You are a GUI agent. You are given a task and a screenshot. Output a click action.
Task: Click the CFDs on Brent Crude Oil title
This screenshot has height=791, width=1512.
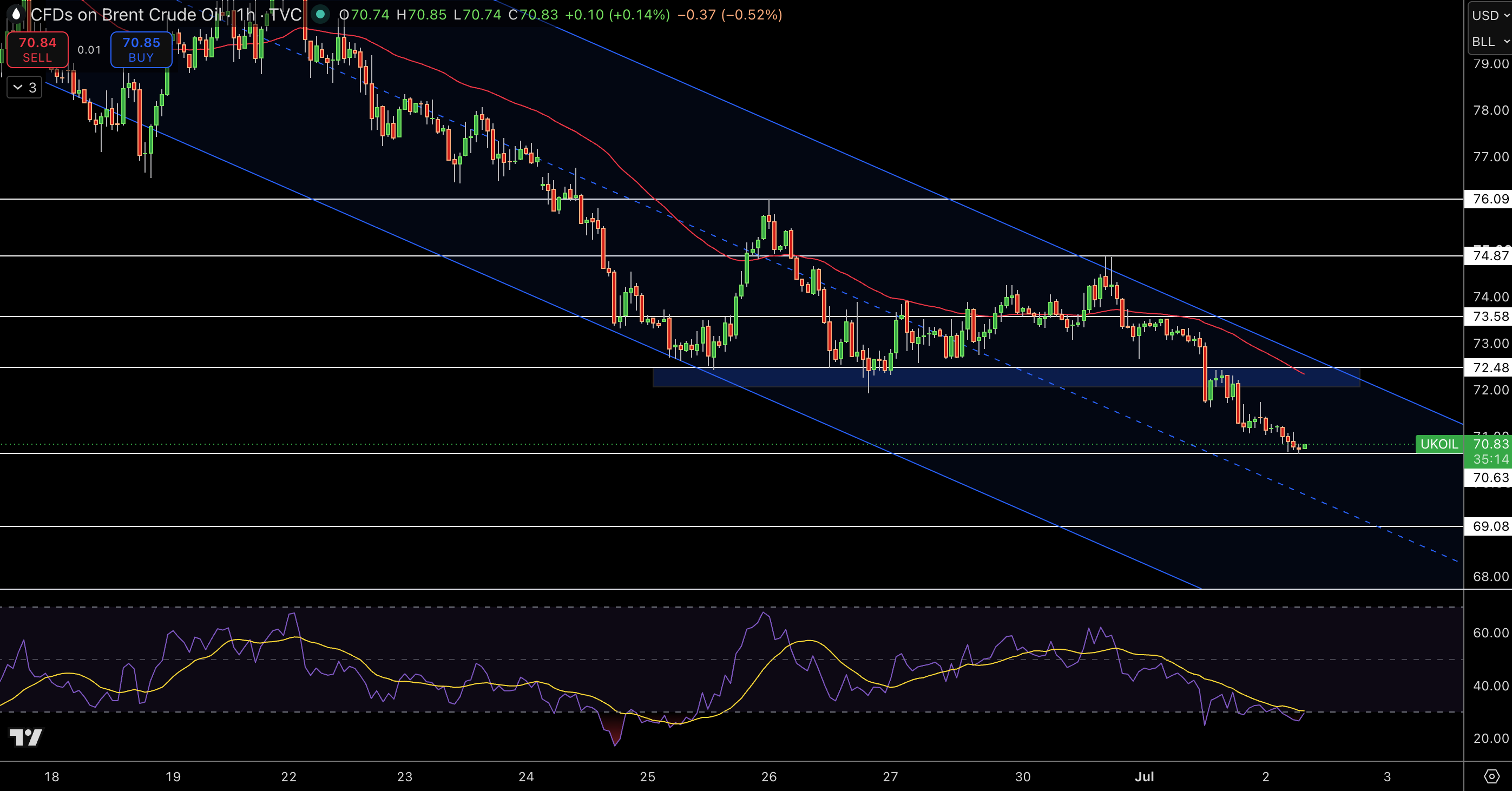126,15
